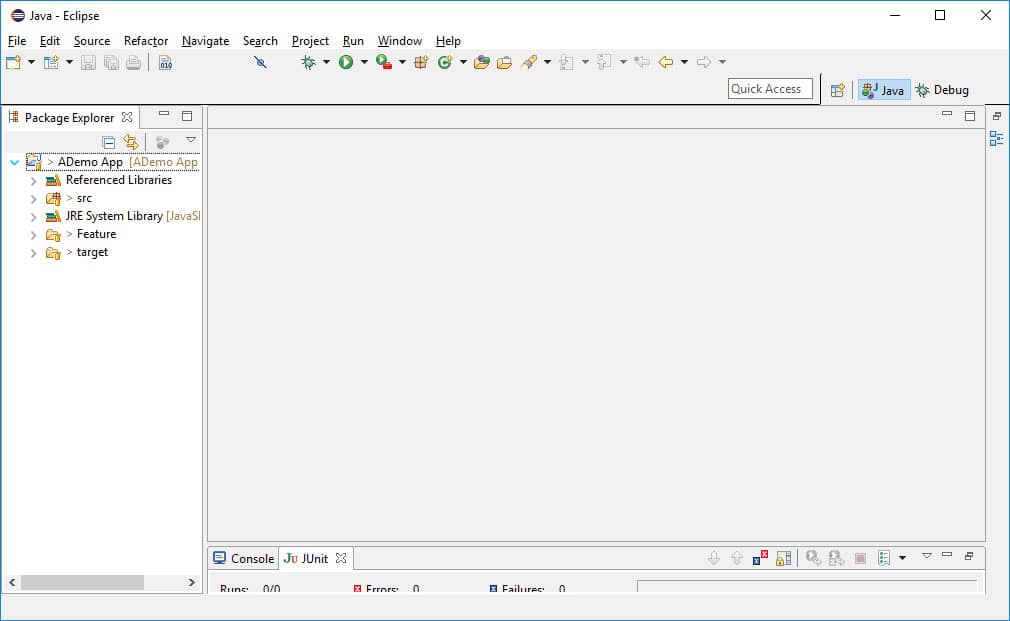Open the Test Run History dropdown arrow
This screenshot has height=621, width=1010.
coord(902,558)
